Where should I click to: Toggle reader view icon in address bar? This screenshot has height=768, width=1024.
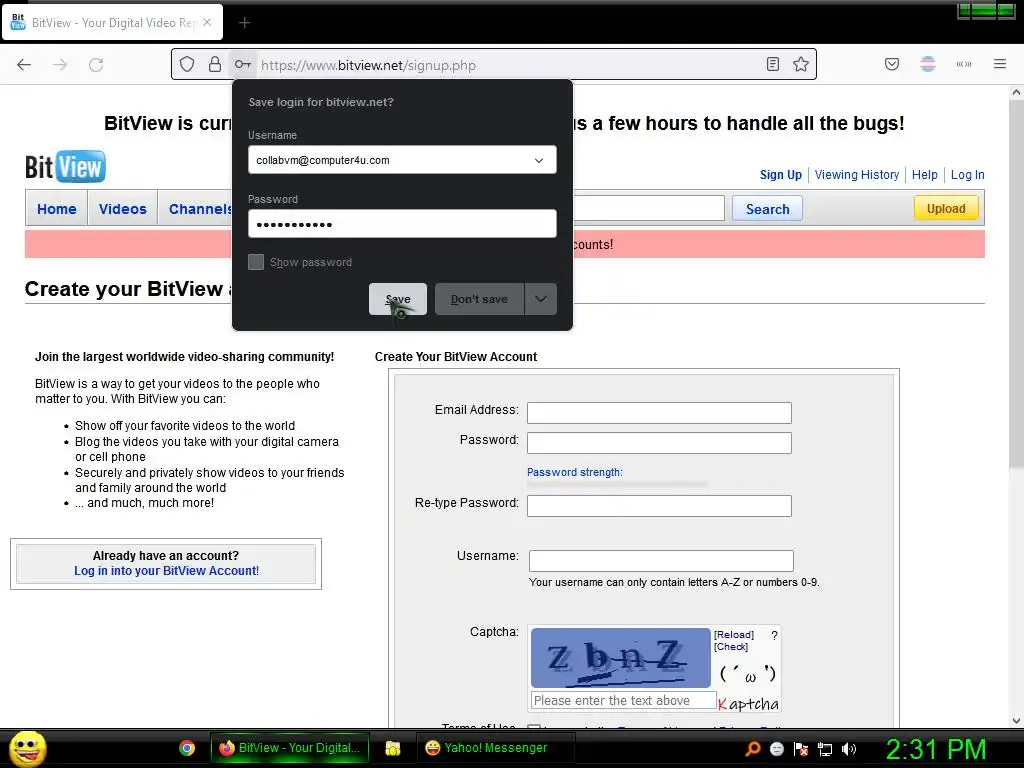(x=773, y=64)
